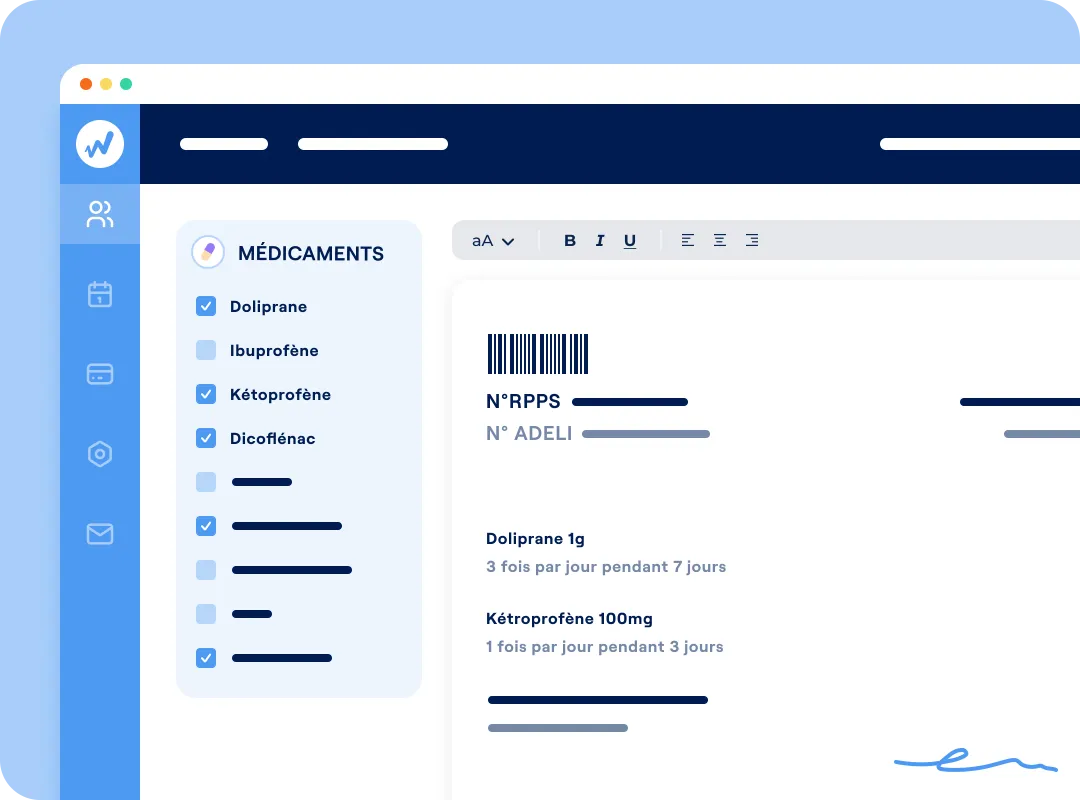This screenshot has width=1080, height=800.
Task: Uncheck the Doliprane checkbox
Action: [x=206, y=306]
